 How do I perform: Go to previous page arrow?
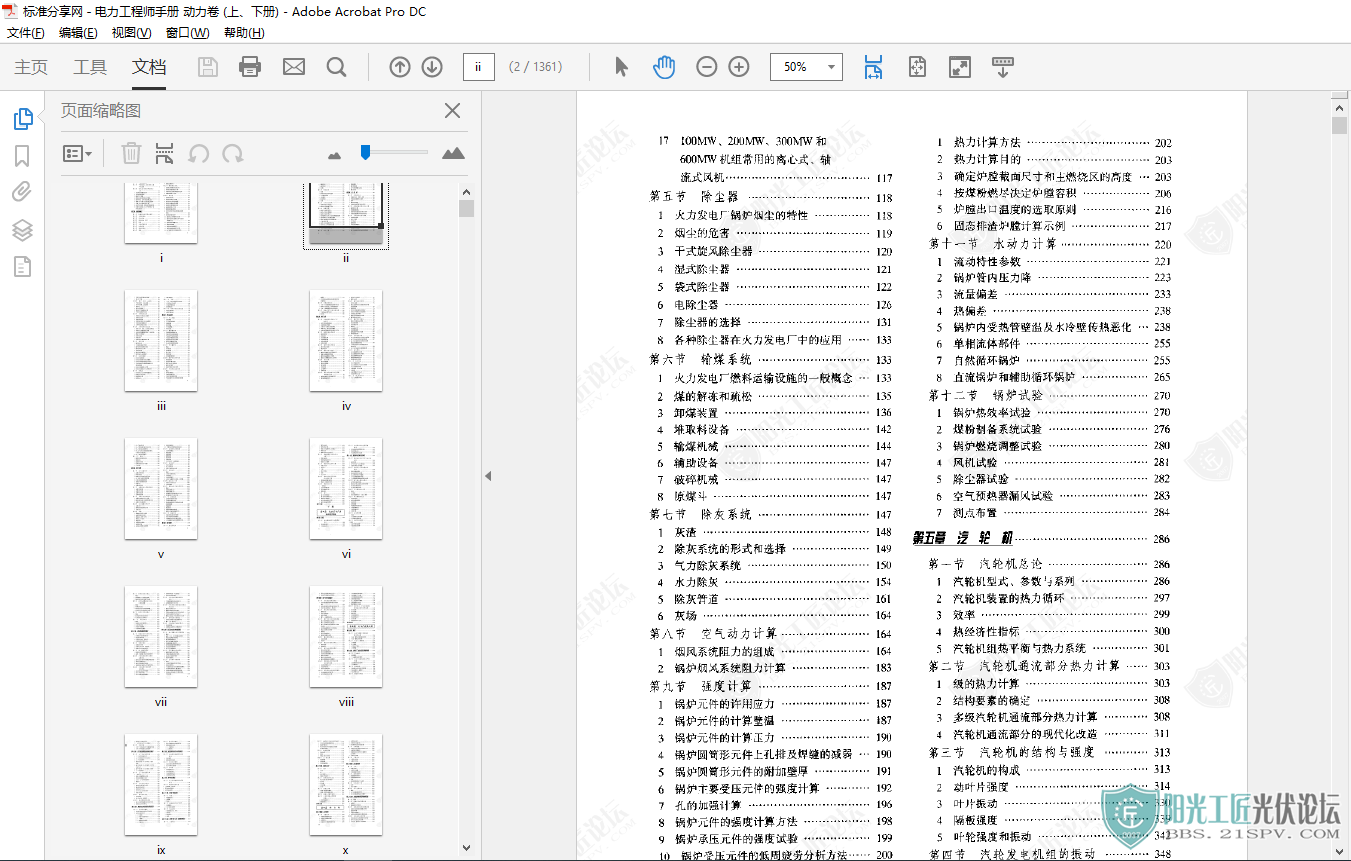click(400, 67)
